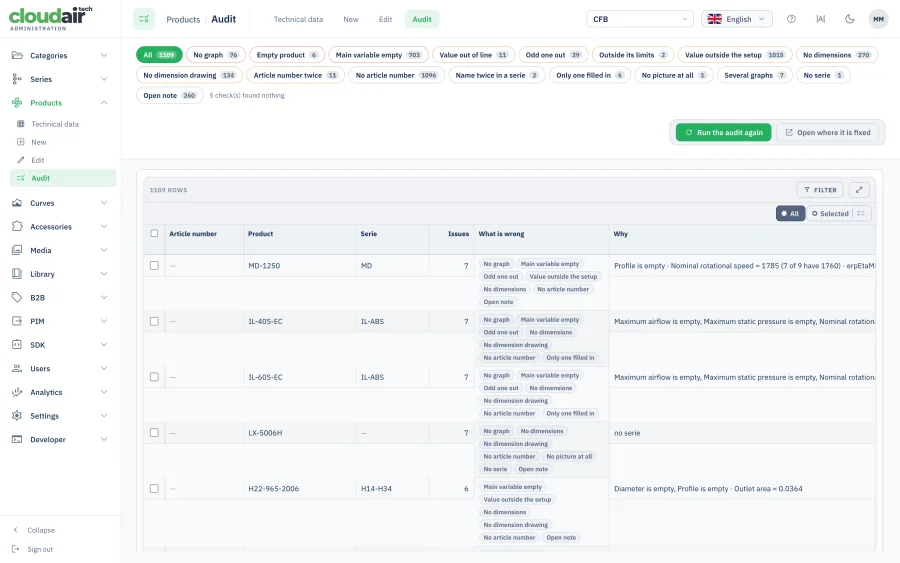Image resolution: width=900 pixels, height=563 pixels.
Task: Open the Technical data top tab
Action: coord(298,19)
